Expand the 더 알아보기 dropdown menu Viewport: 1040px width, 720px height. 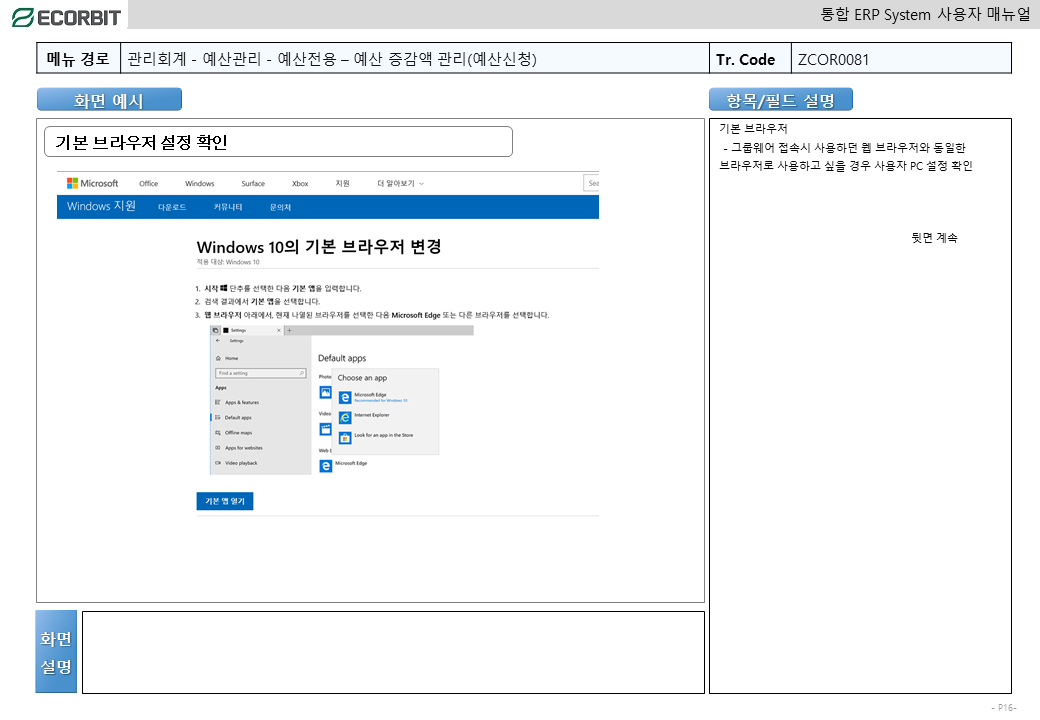400,183
